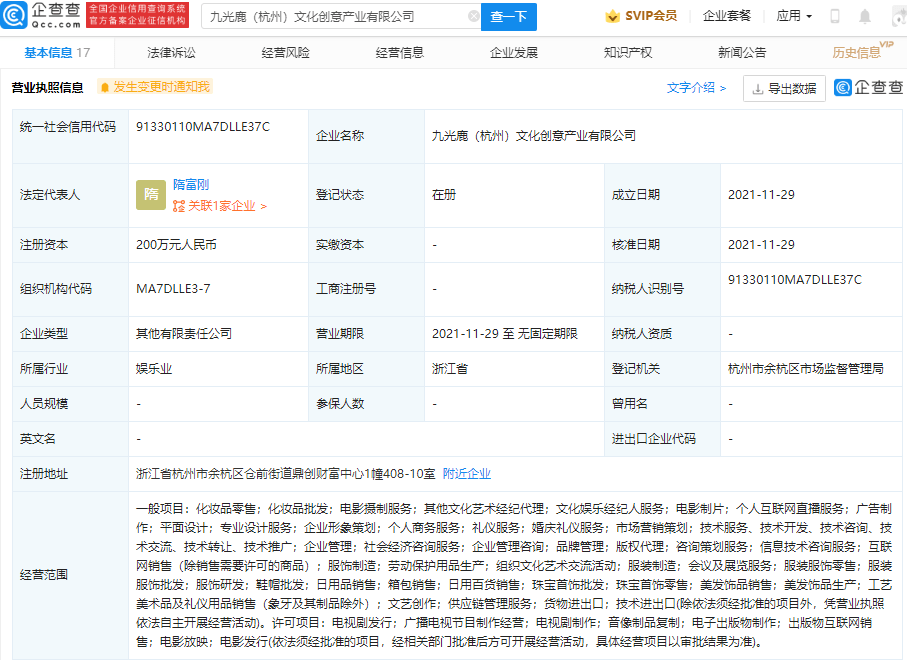The width and height of the screenshot is (907, 660).
Task: Open the 应用 dropdown menu
Action: (794, 16)
